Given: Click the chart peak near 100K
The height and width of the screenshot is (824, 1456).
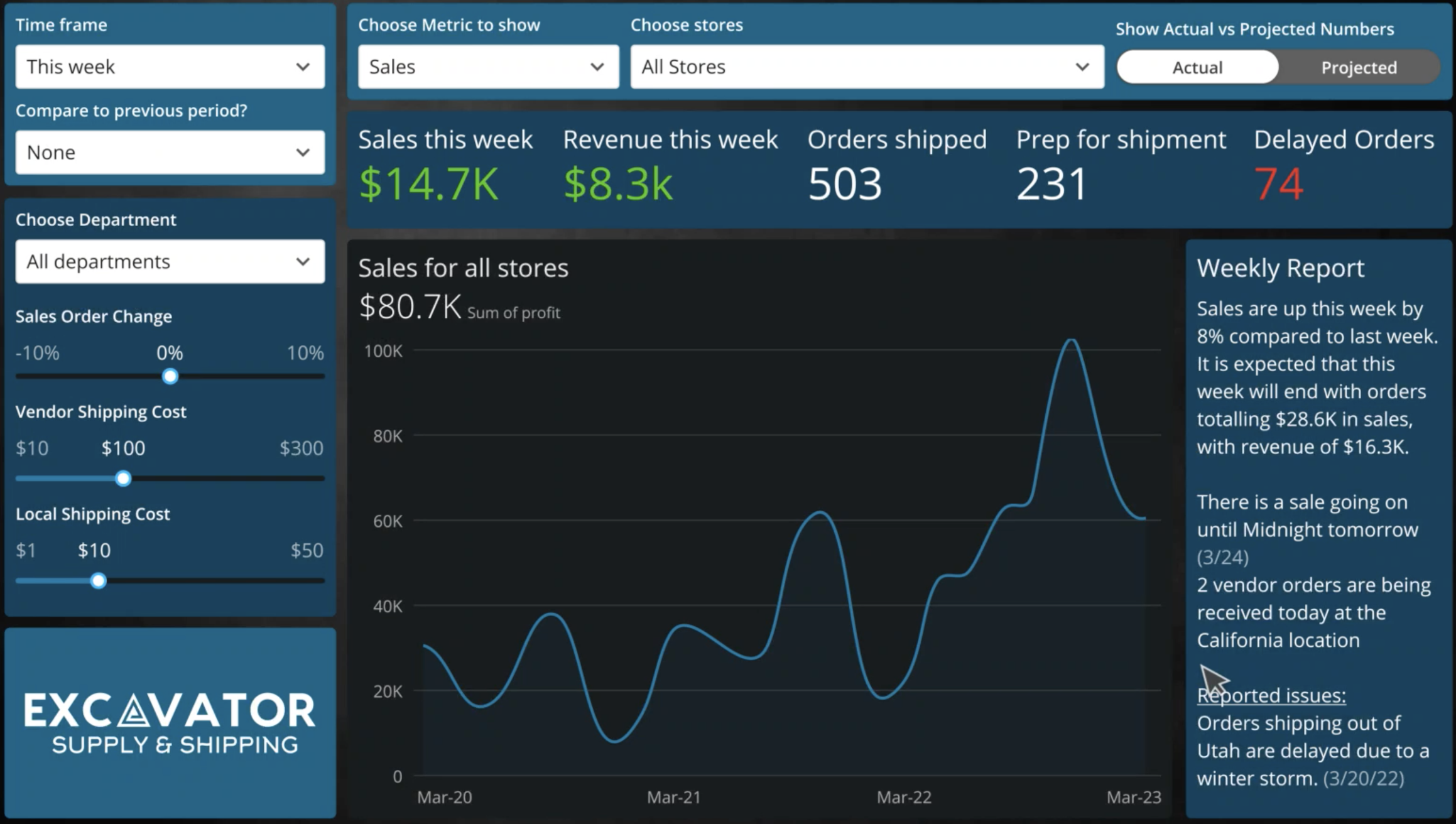Looking at the screenshot, I should 1071,341.
